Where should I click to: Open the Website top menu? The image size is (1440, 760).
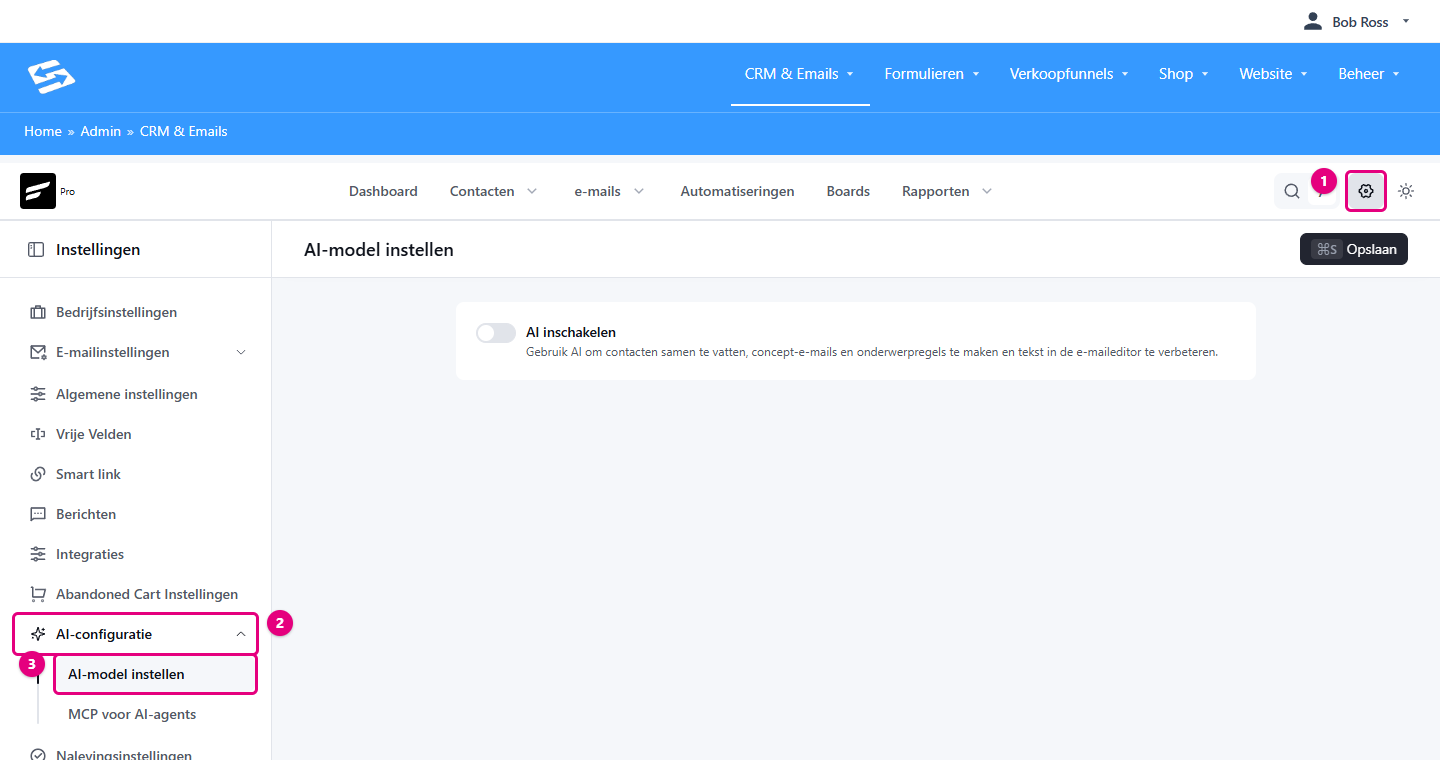click(1273, 74)
